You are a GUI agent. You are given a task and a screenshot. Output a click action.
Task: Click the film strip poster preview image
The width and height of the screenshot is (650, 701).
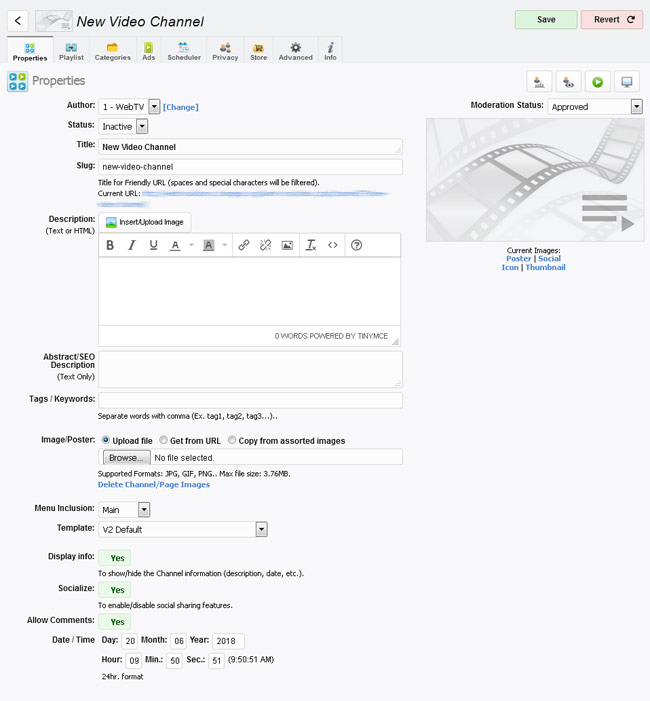click(x=535, y=180)
